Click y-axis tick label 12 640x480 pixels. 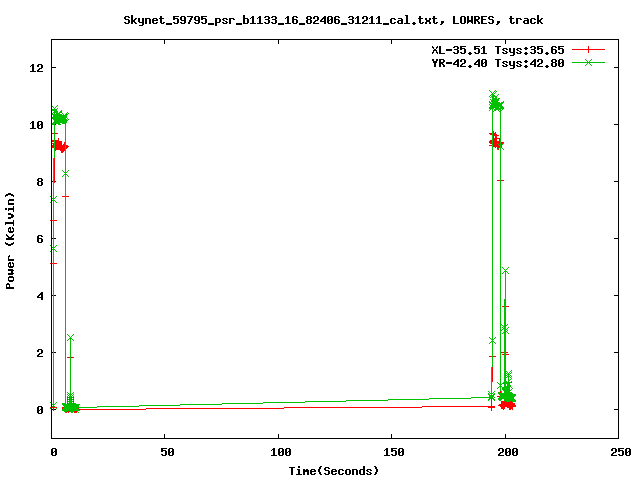(36, 68)
